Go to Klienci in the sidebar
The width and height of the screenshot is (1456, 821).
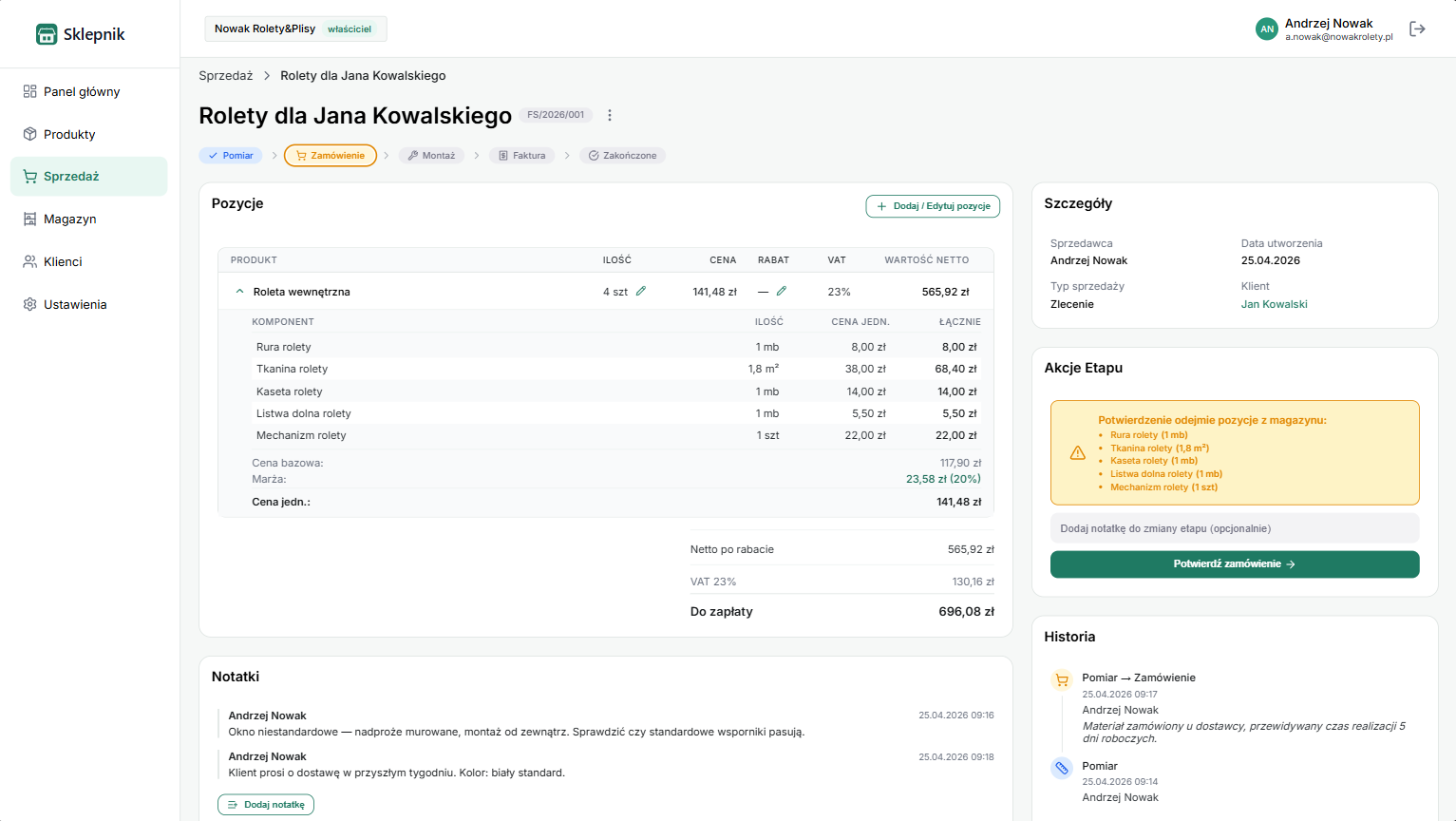(x=63, y=262)
